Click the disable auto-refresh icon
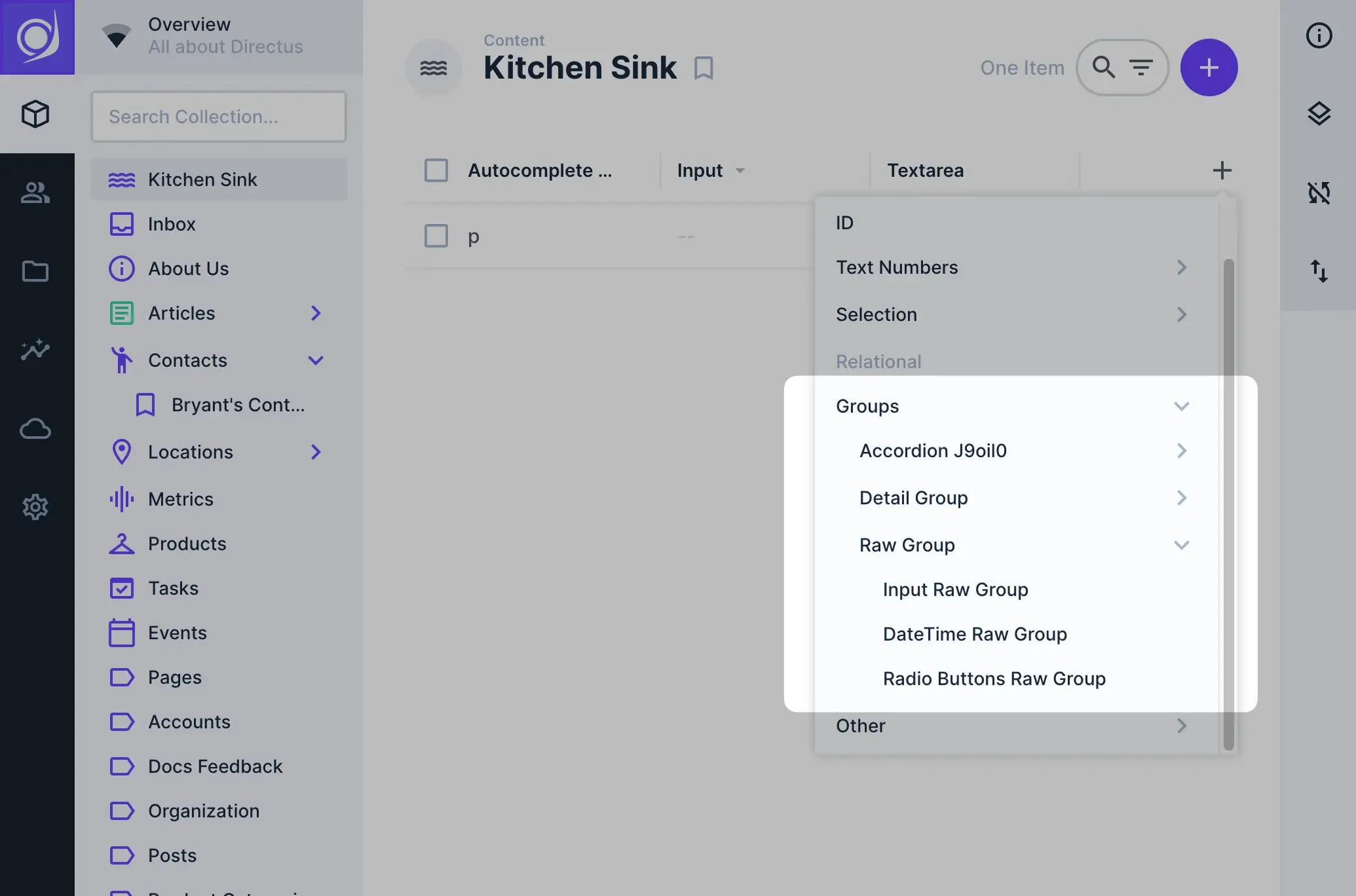This screenshot has height=896, width=1356. click(x=1319, y=193)
